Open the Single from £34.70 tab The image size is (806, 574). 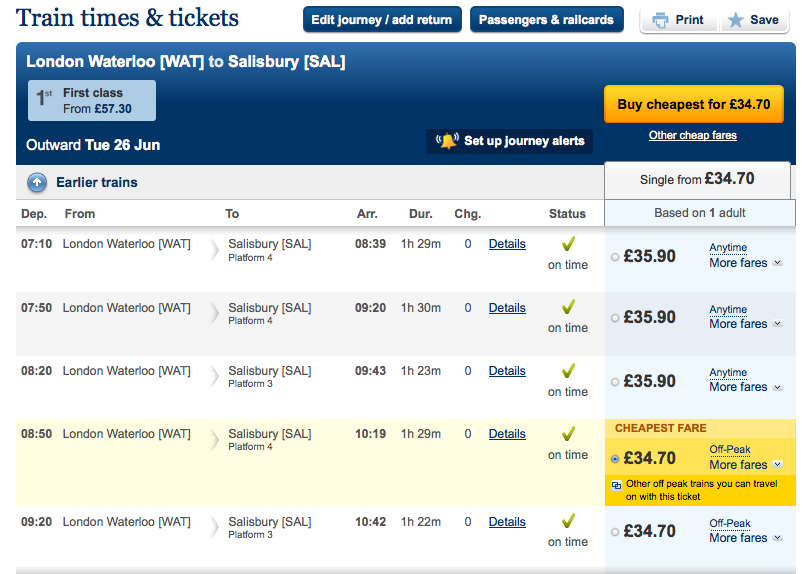(697, 180)
